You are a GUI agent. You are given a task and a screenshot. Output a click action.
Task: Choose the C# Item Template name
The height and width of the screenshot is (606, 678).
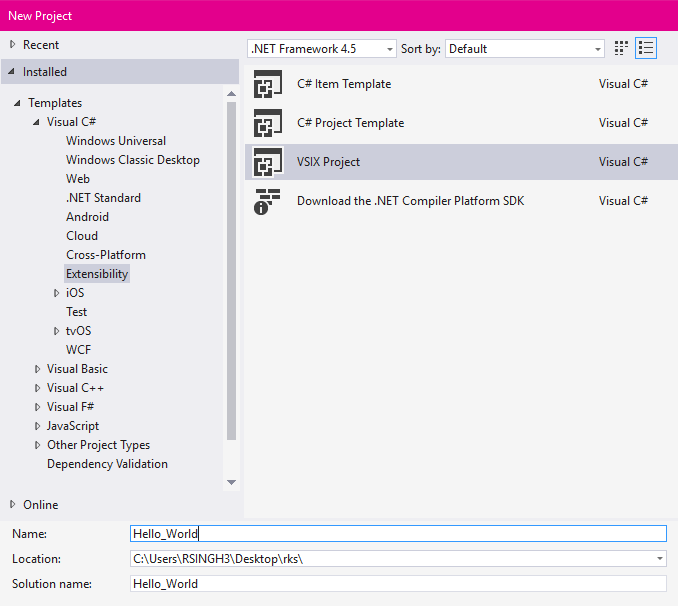(x=344, y=84)
